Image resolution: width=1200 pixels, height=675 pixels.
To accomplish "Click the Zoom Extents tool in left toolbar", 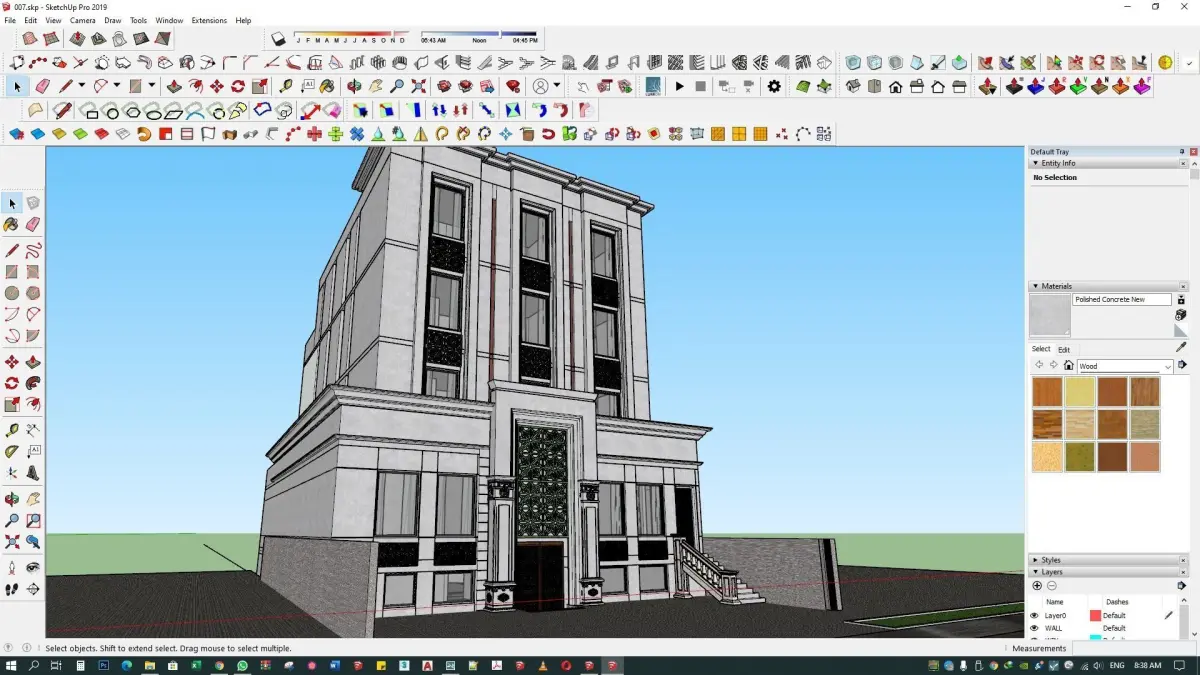I will coord(12,542).
